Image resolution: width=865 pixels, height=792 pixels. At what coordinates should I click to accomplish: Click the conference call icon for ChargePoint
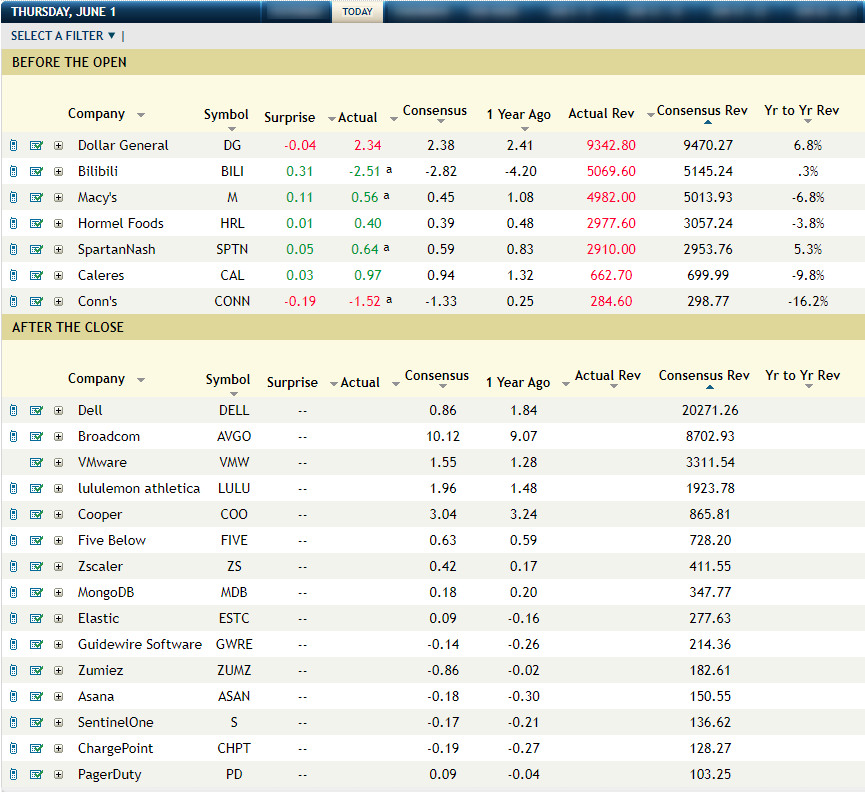point(14,748)
